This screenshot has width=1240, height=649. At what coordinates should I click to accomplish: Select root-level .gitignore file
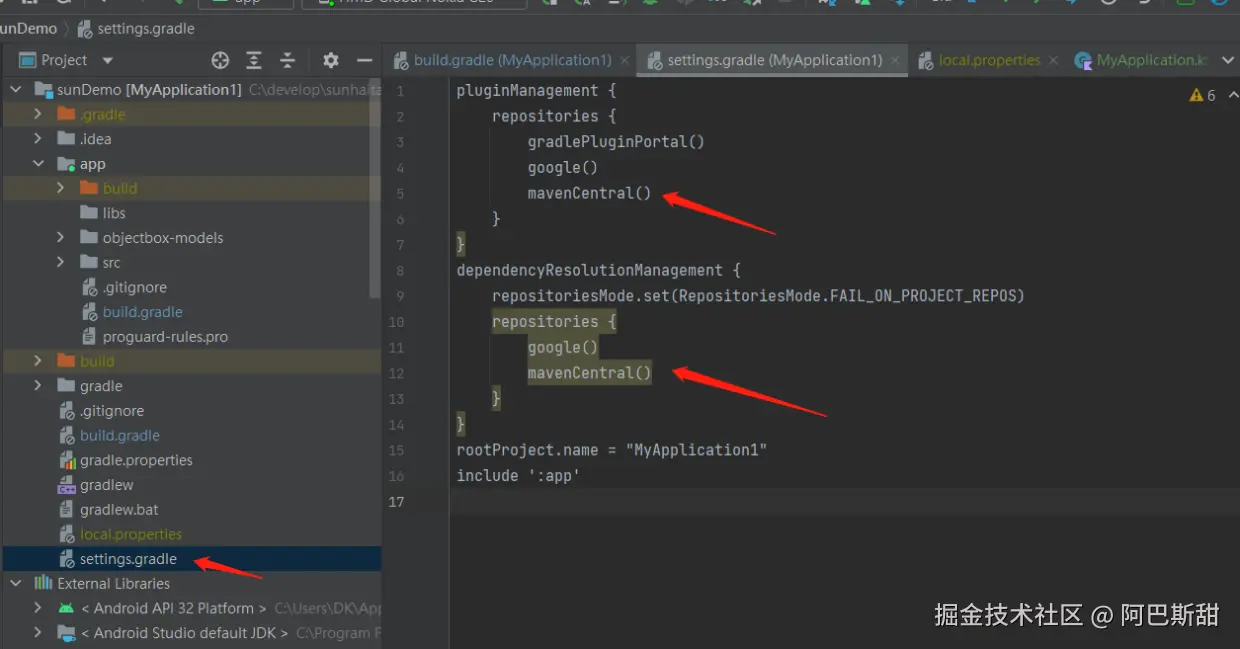pyautogui.click(x=101, y=411)
